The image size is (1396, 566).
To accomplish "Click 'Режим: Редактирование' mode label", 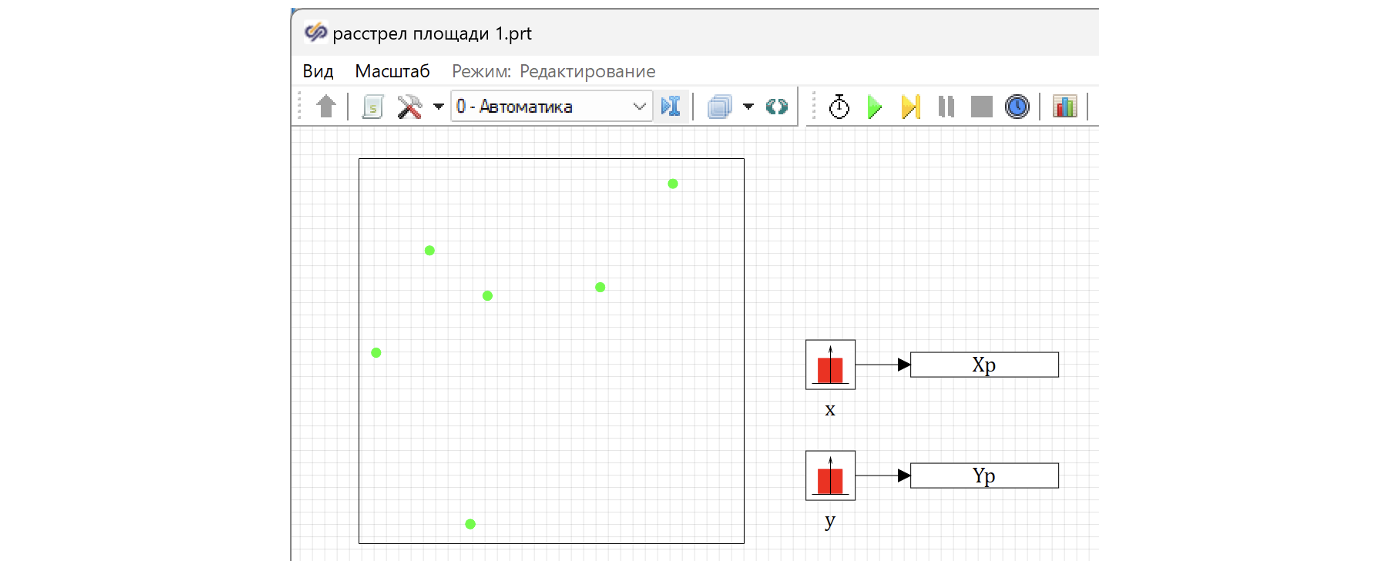I will coord(554,71).
